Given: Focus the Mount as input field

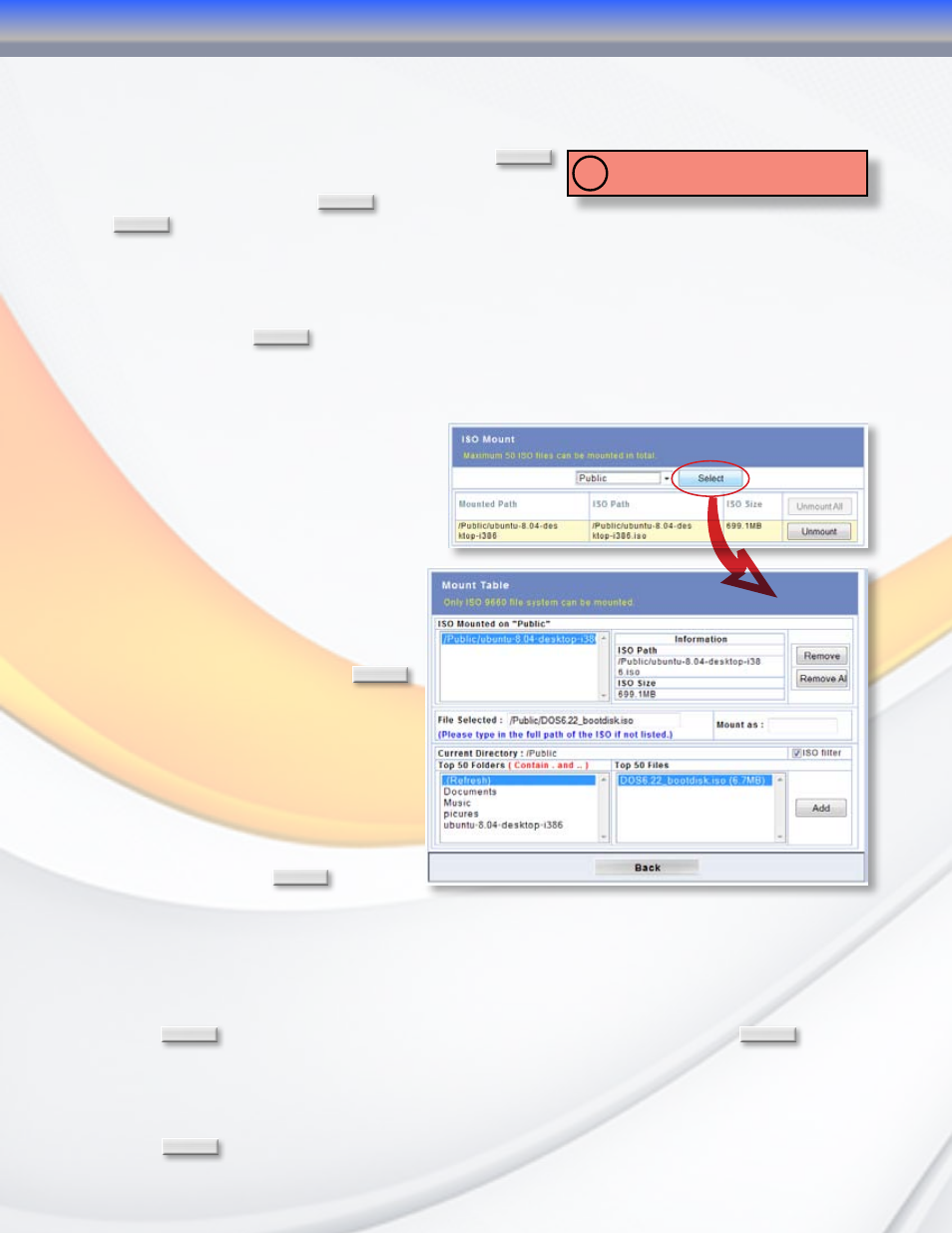Looking at the screenshot, I should tap(802, 725).
